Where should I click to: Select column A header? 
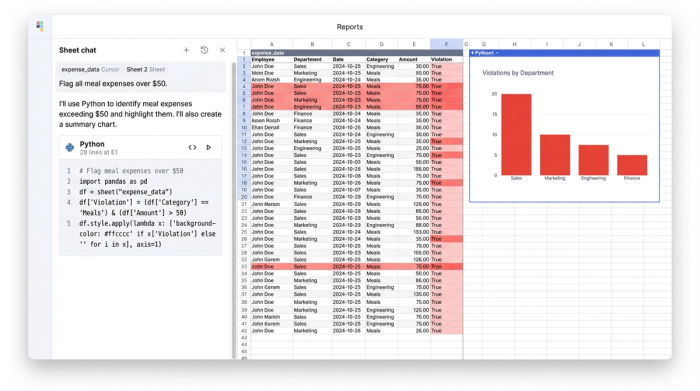pos(271,44)
